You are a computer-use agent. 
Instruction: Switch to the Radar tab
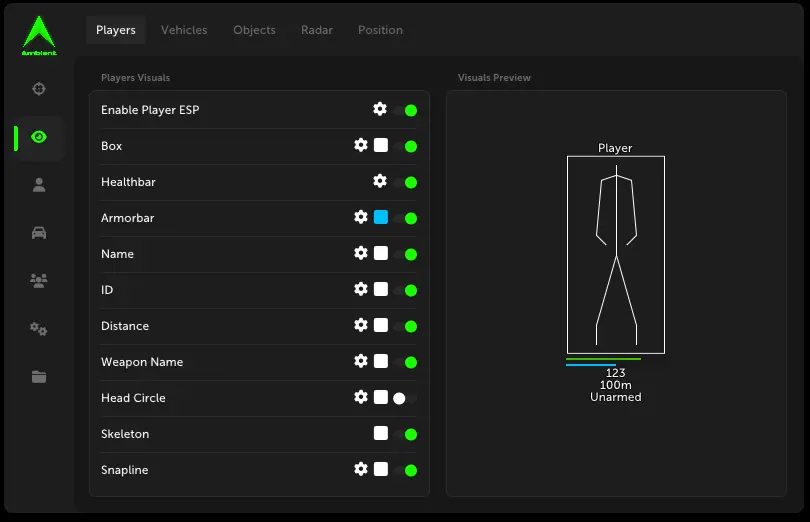(317, 30)
